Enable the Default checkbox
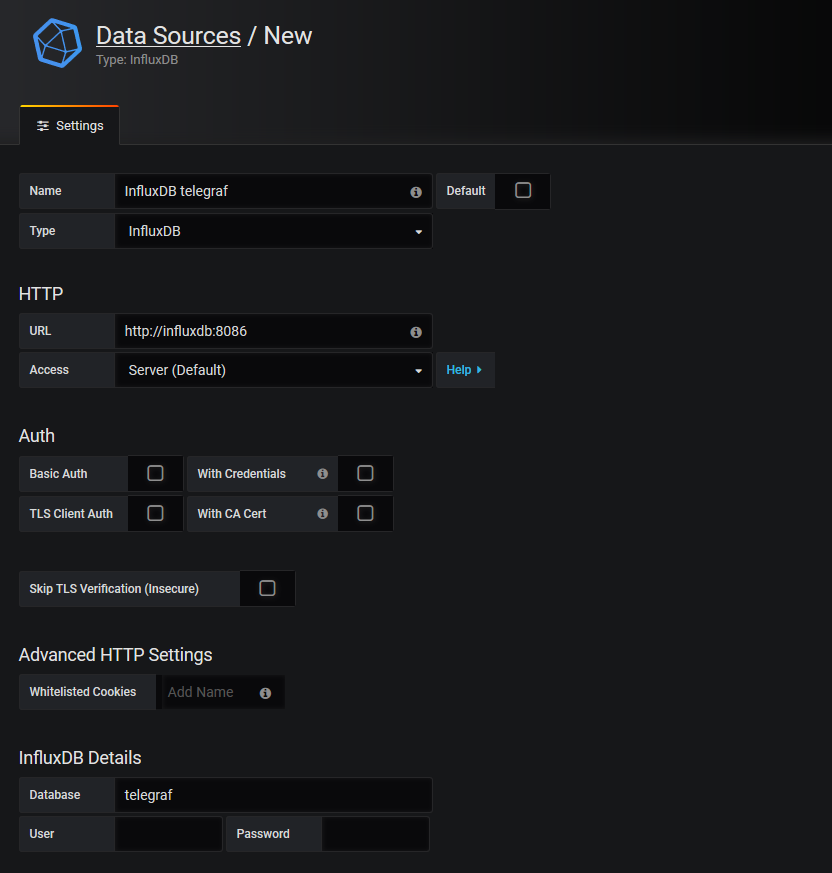 point(523,190)
